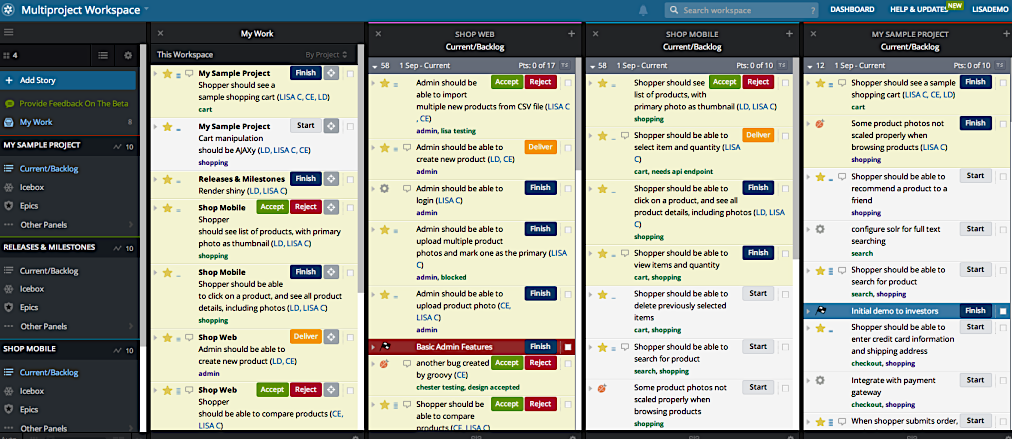Tick checkbox for 'Admin should be able to login'
Viewport: 1012px width, 439px height.
click(x=567, y=188)
